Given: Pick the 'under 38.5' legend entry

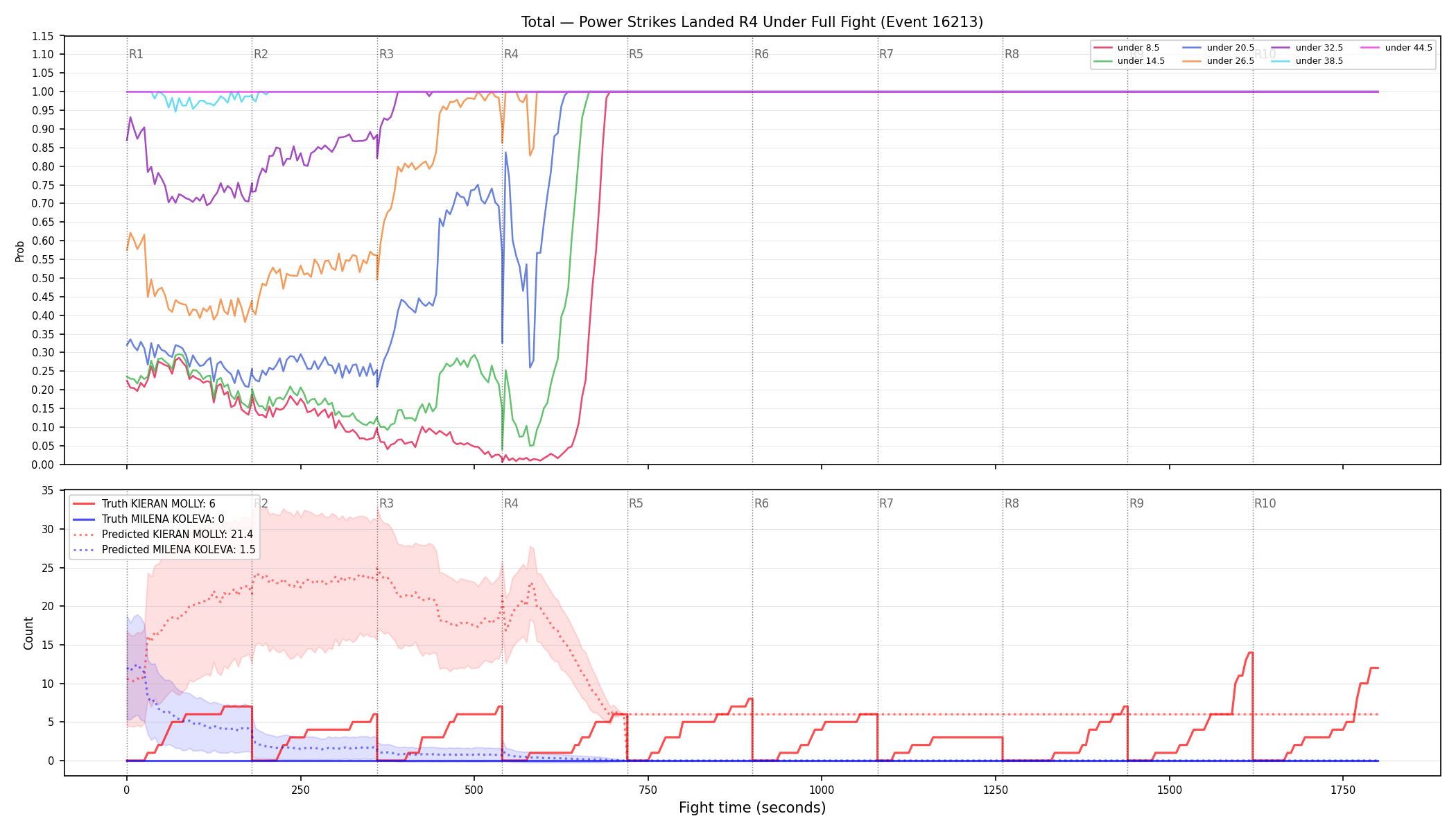Looking at the screenshot, I should pos(1308,61).
